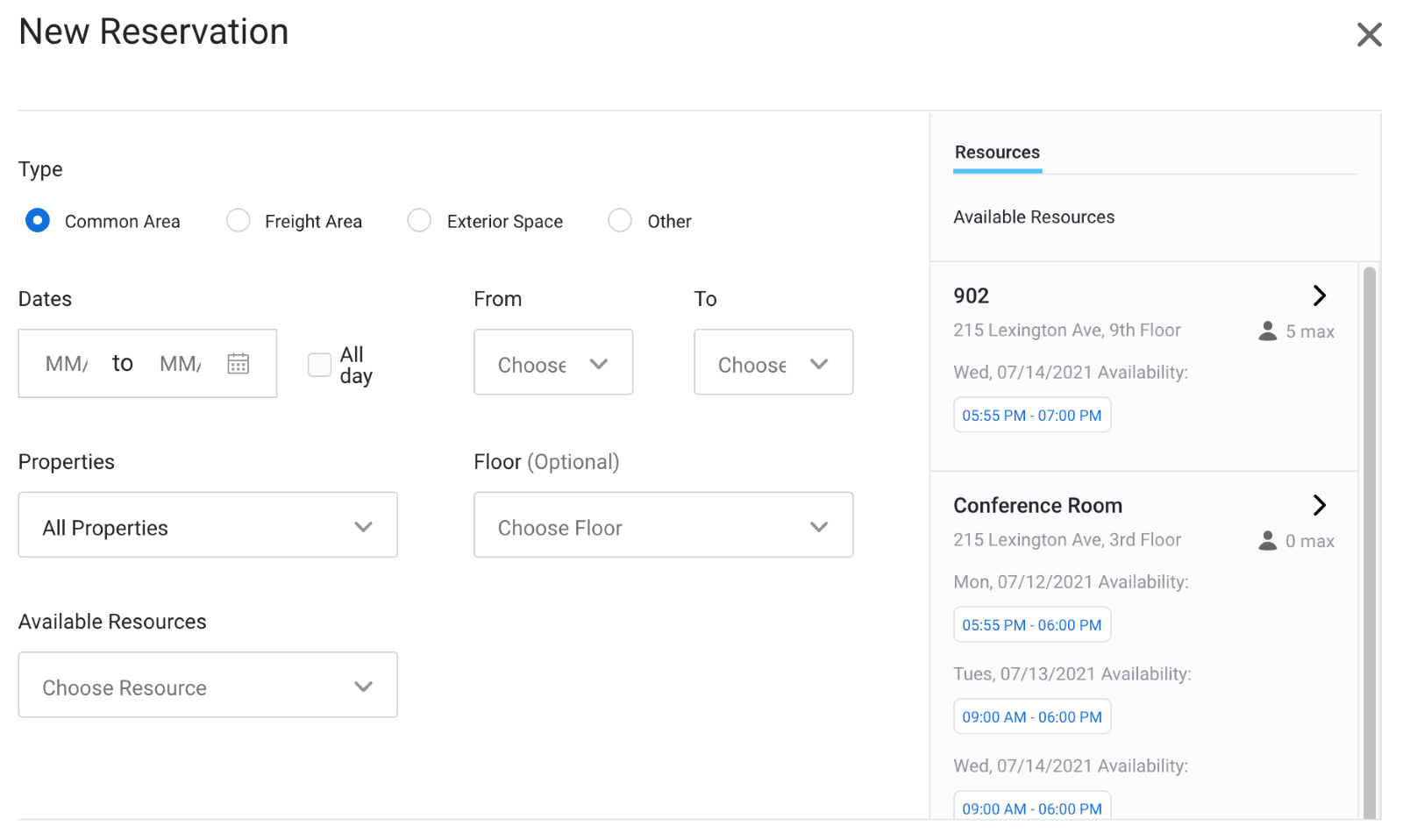
Task: Click the Mon, 07/12/2021 Availability text
Action: 1071,582
